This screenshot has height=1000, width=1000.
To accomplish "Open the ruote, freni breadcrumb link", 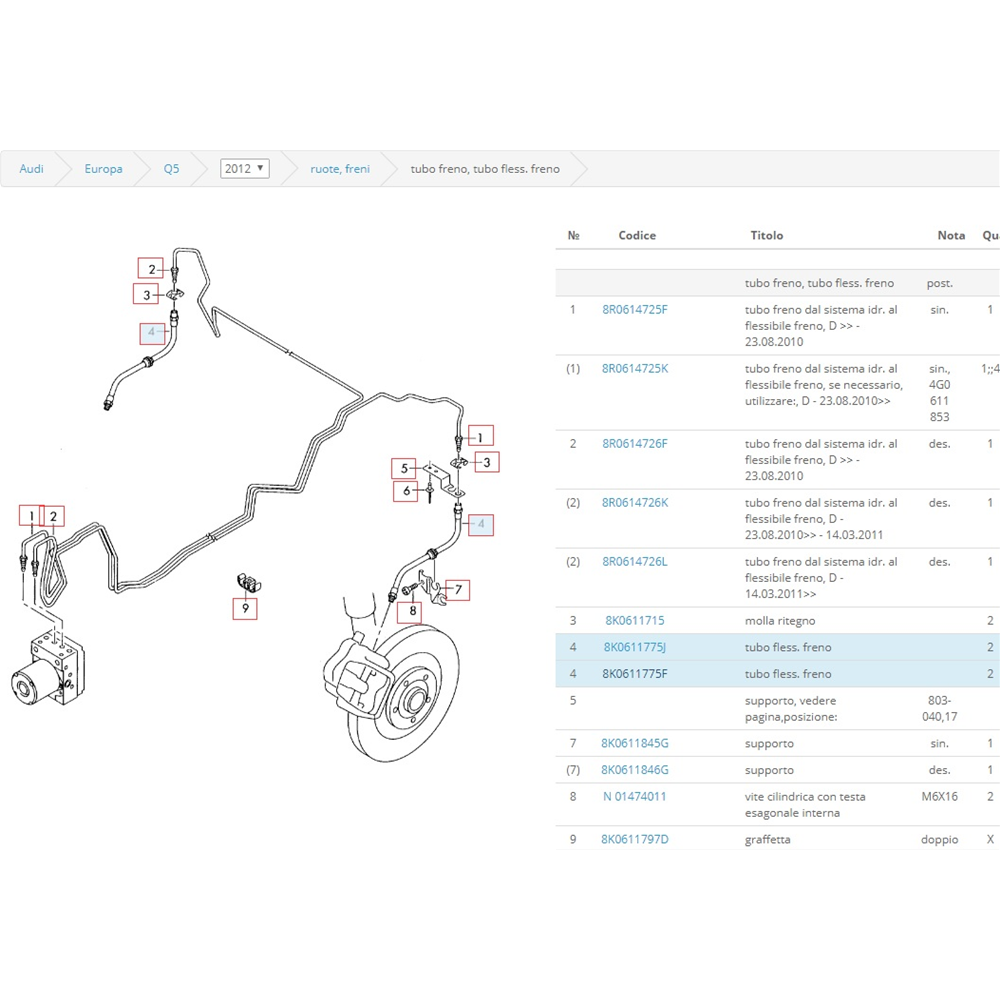I will (340, 169).
